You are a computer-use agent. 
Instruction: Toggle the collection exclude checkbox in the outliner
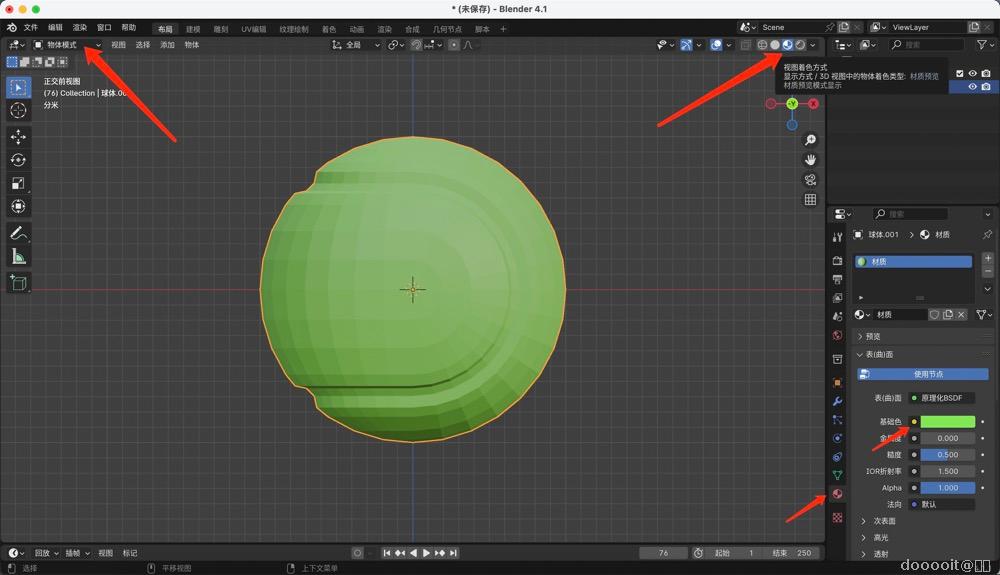tap(960, 73)
